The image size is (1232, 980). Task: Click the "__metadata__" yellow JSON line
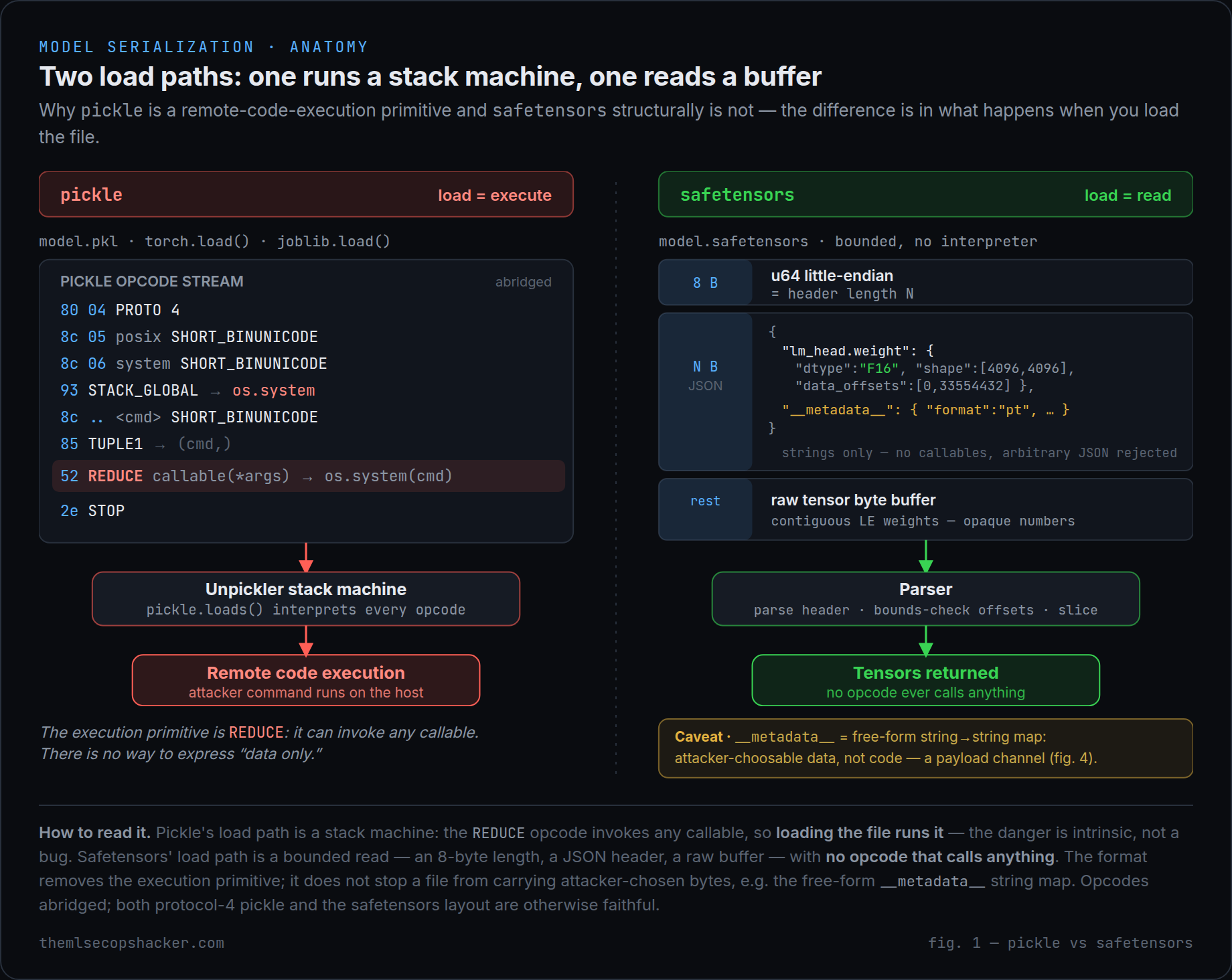tap(925, 410)
